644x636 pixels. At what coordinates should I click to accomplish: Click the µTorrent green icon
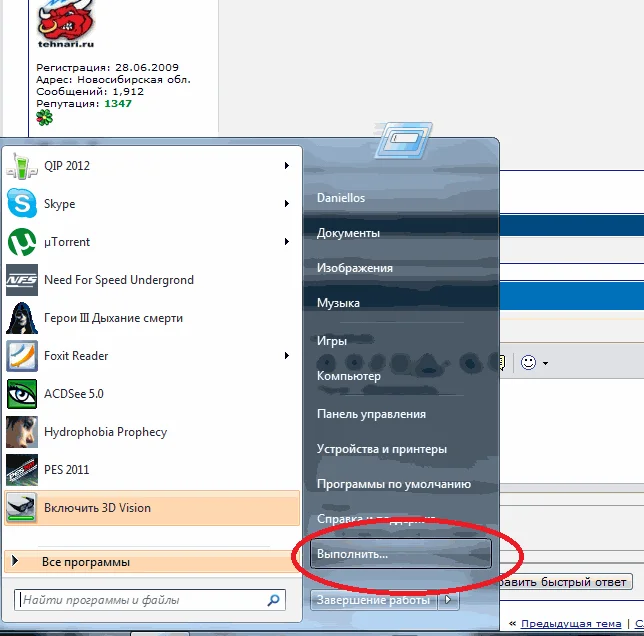click(x=22, y=242)
